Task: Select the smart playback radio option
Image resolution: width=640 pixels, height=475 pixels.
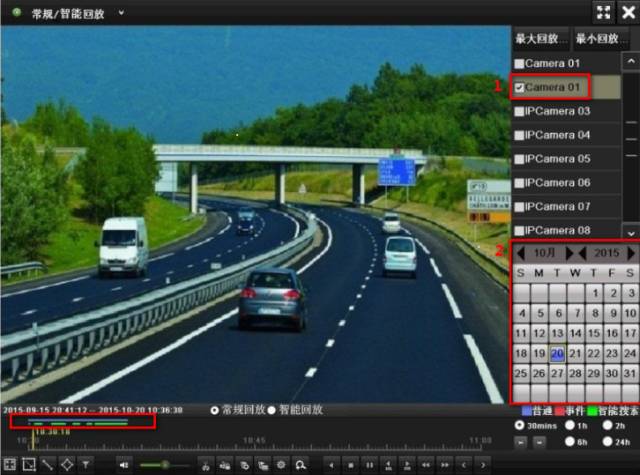Action: (271, 410)
